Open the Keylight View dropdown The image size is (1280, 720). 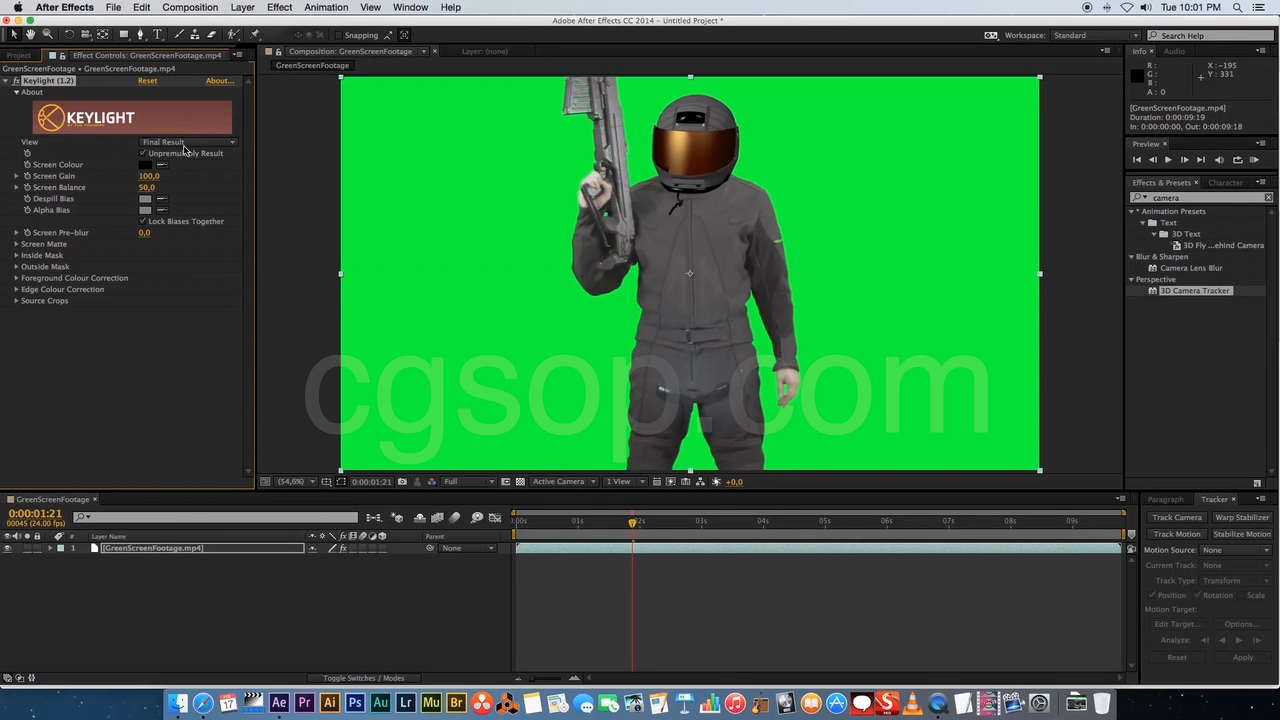188,142
